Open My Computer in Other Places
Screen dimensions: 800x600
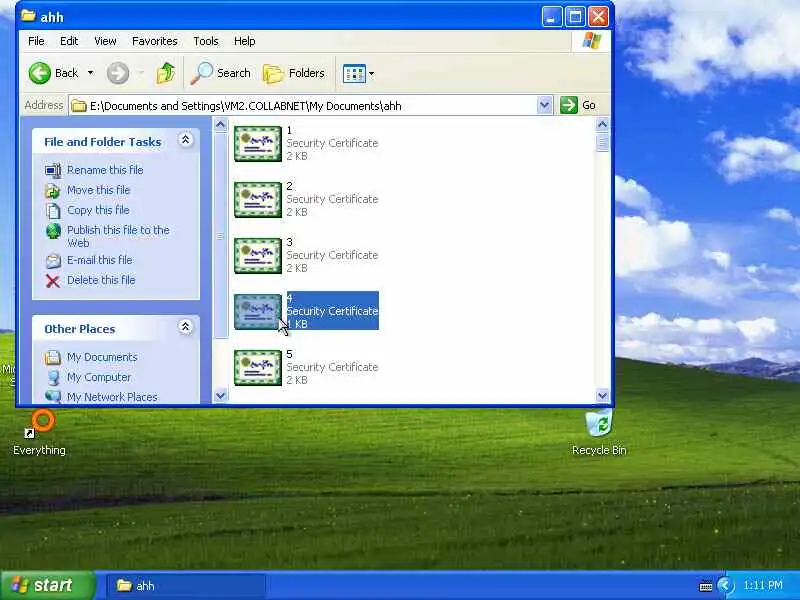pos(99,377)
